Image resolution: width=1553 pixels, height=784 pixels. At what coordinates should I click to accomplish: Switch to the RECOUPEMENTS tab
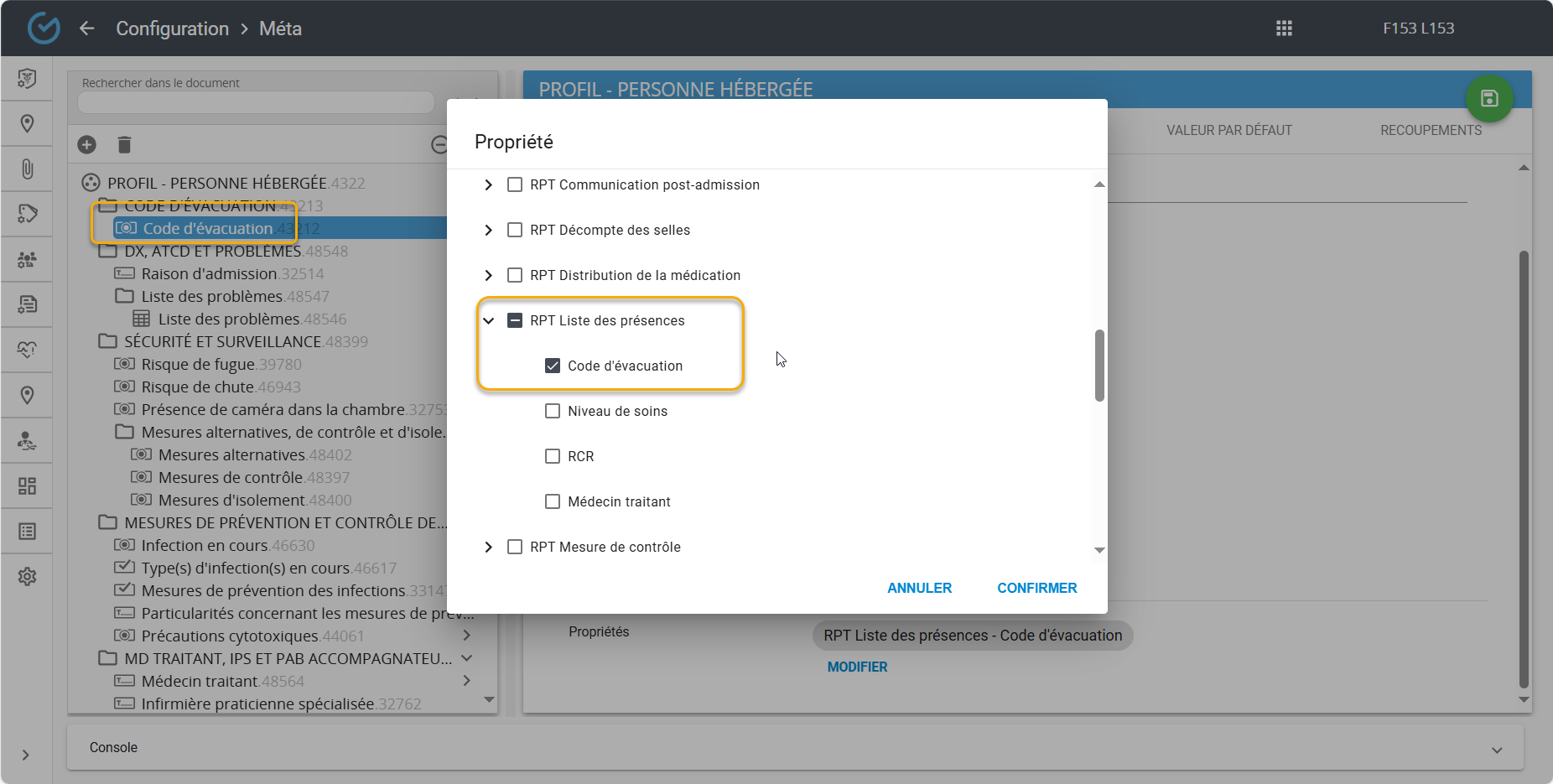point(1431,130)
